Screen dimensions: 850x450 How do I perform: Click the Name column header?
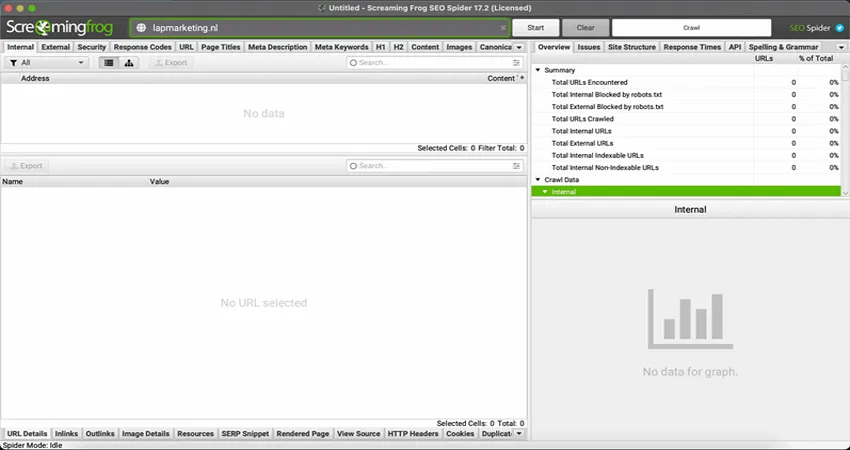pos(12,182)
